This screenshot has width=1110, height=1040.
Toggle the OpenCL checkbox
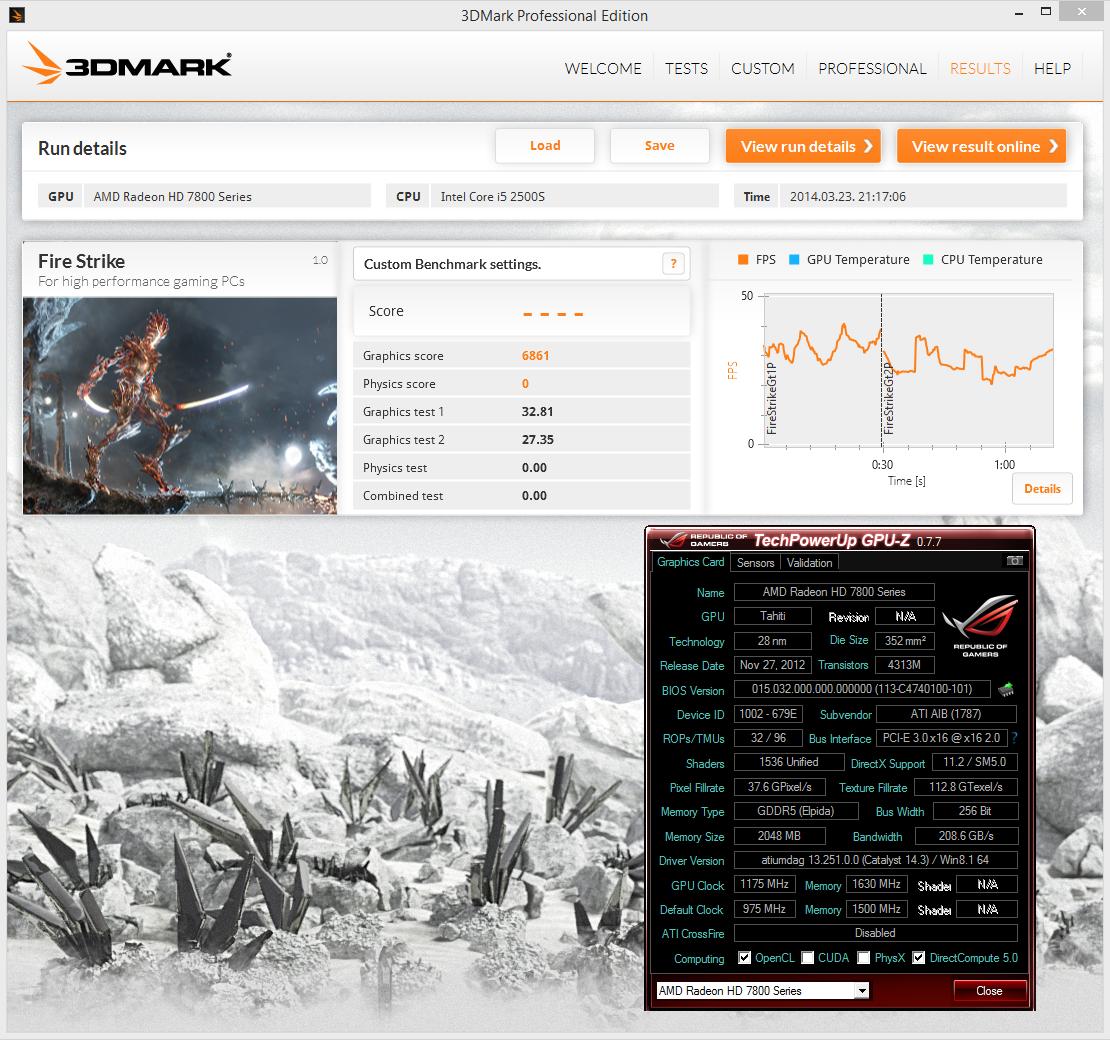[744, 958]
